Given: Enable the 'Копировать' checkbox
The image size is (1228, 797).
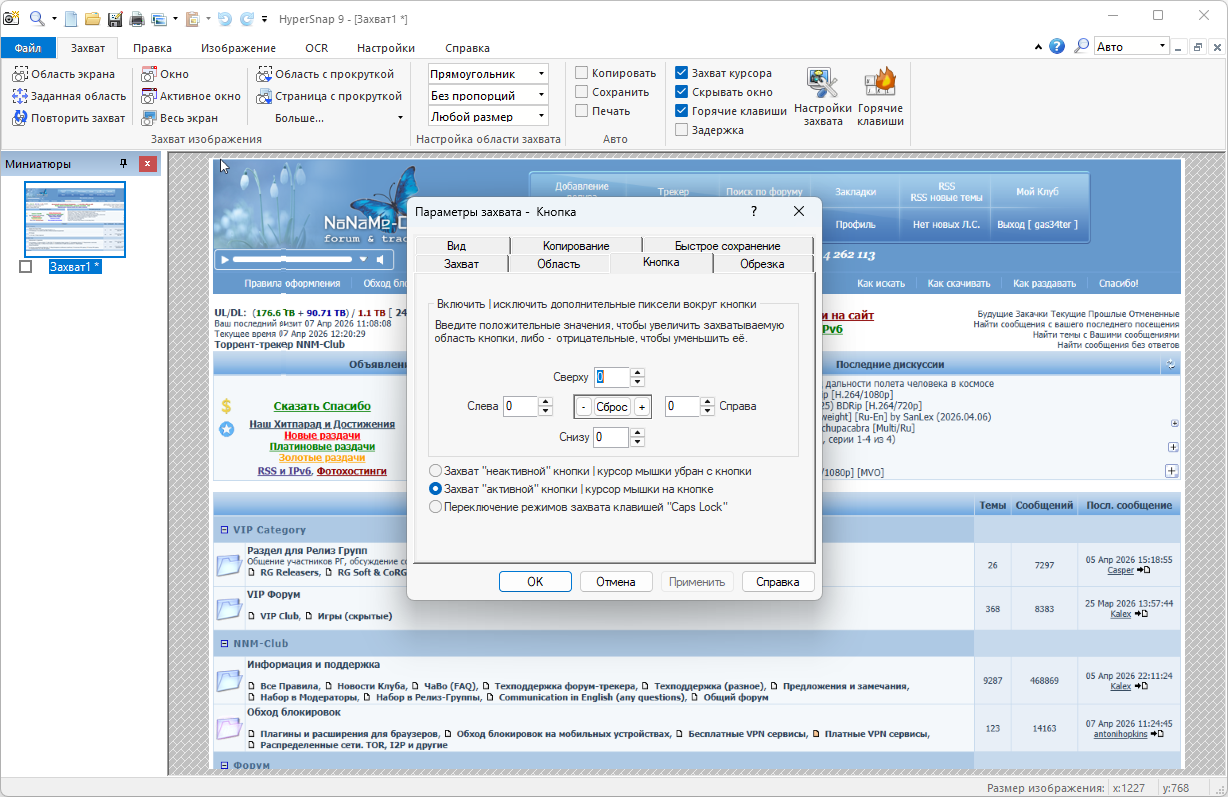Looking at the screenshot, I should pos(581,73).
